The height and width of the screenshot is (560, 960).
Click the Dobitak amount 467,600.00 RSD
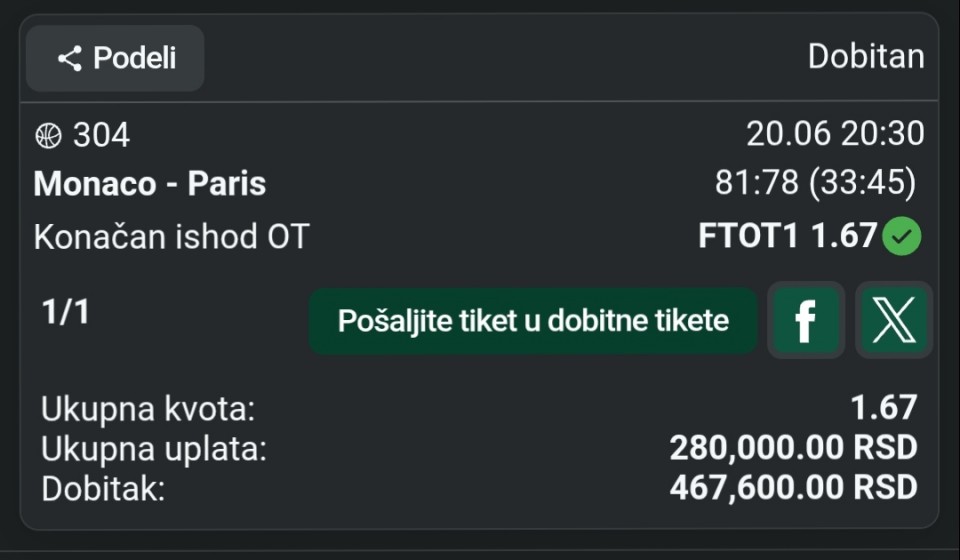pos(793,488)
